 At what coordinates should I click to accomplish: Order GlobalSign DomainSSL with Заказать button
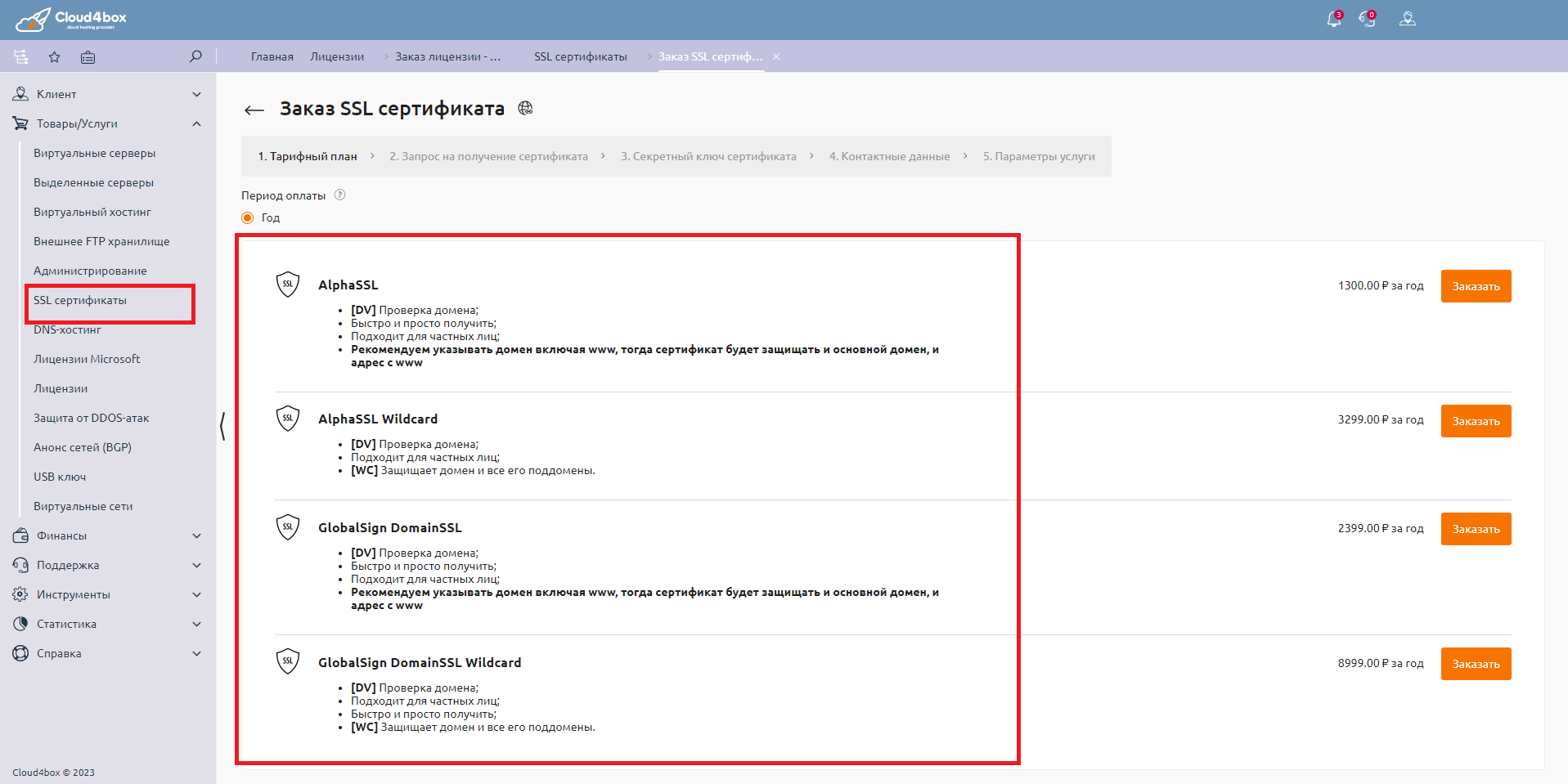tap(1476, 529)
